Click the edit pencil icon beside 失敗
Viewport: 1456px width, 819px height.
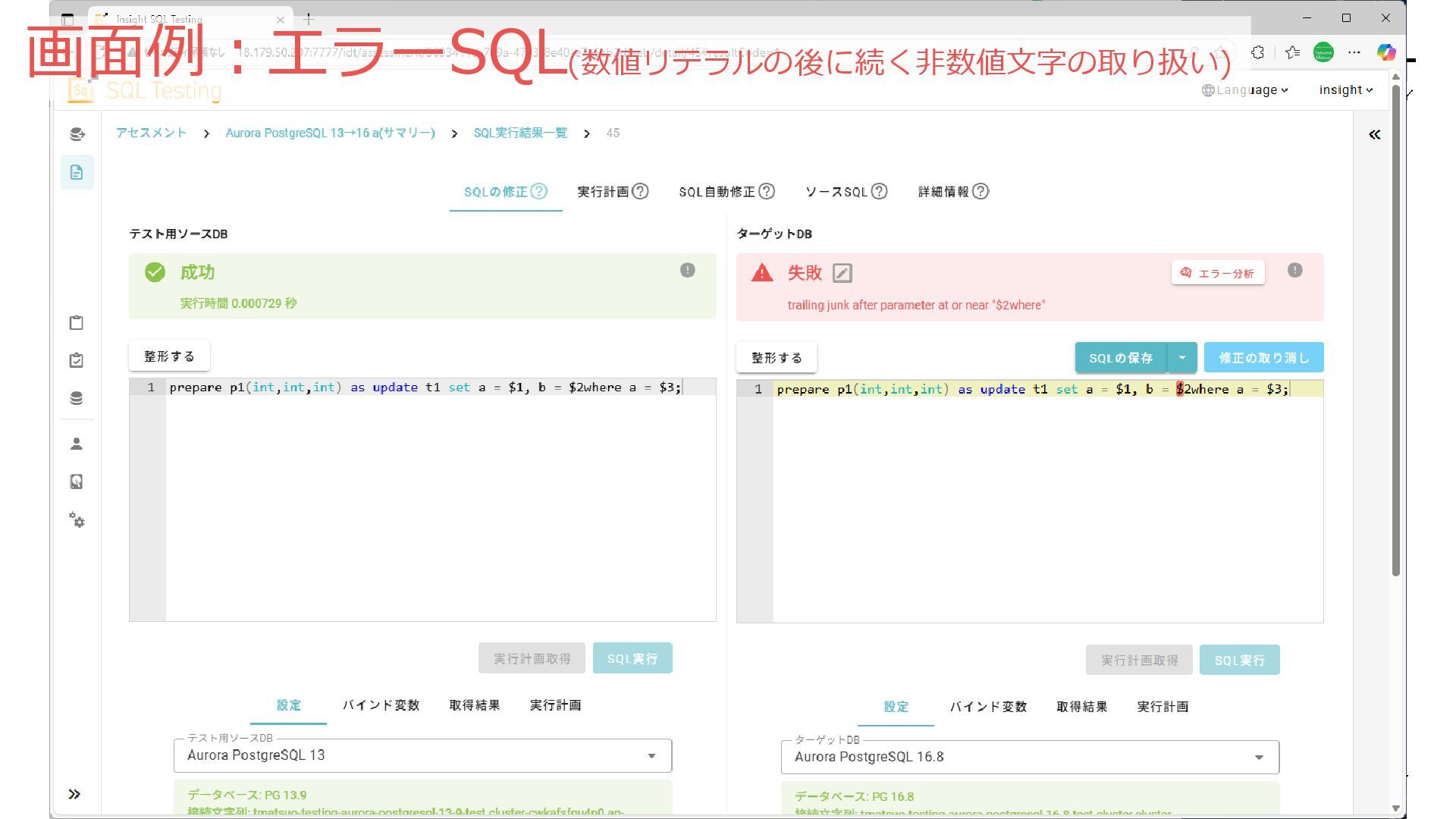click(x=842, y=273)
